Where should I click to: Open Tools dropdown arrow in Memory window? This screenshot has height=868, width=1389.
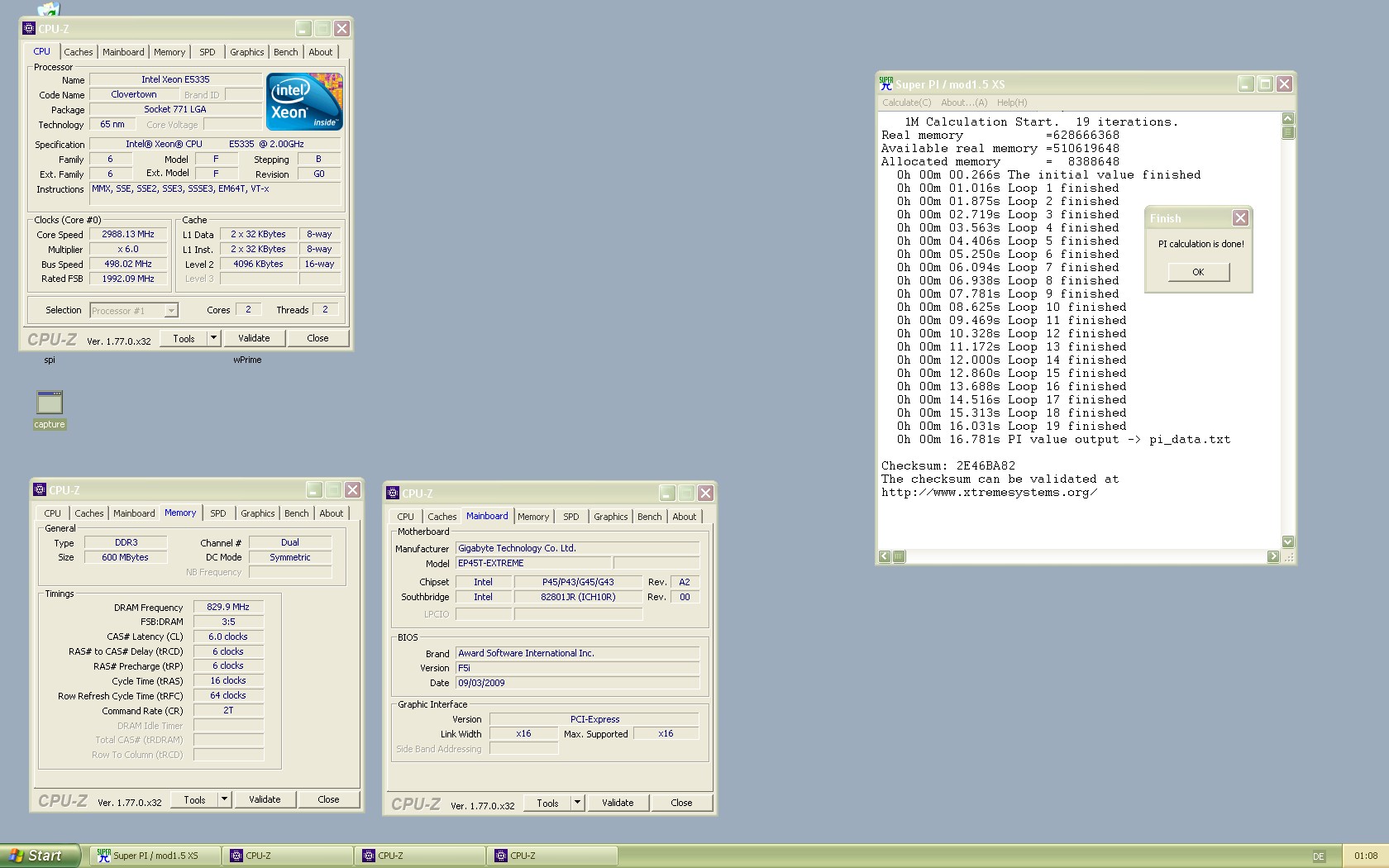224,799
